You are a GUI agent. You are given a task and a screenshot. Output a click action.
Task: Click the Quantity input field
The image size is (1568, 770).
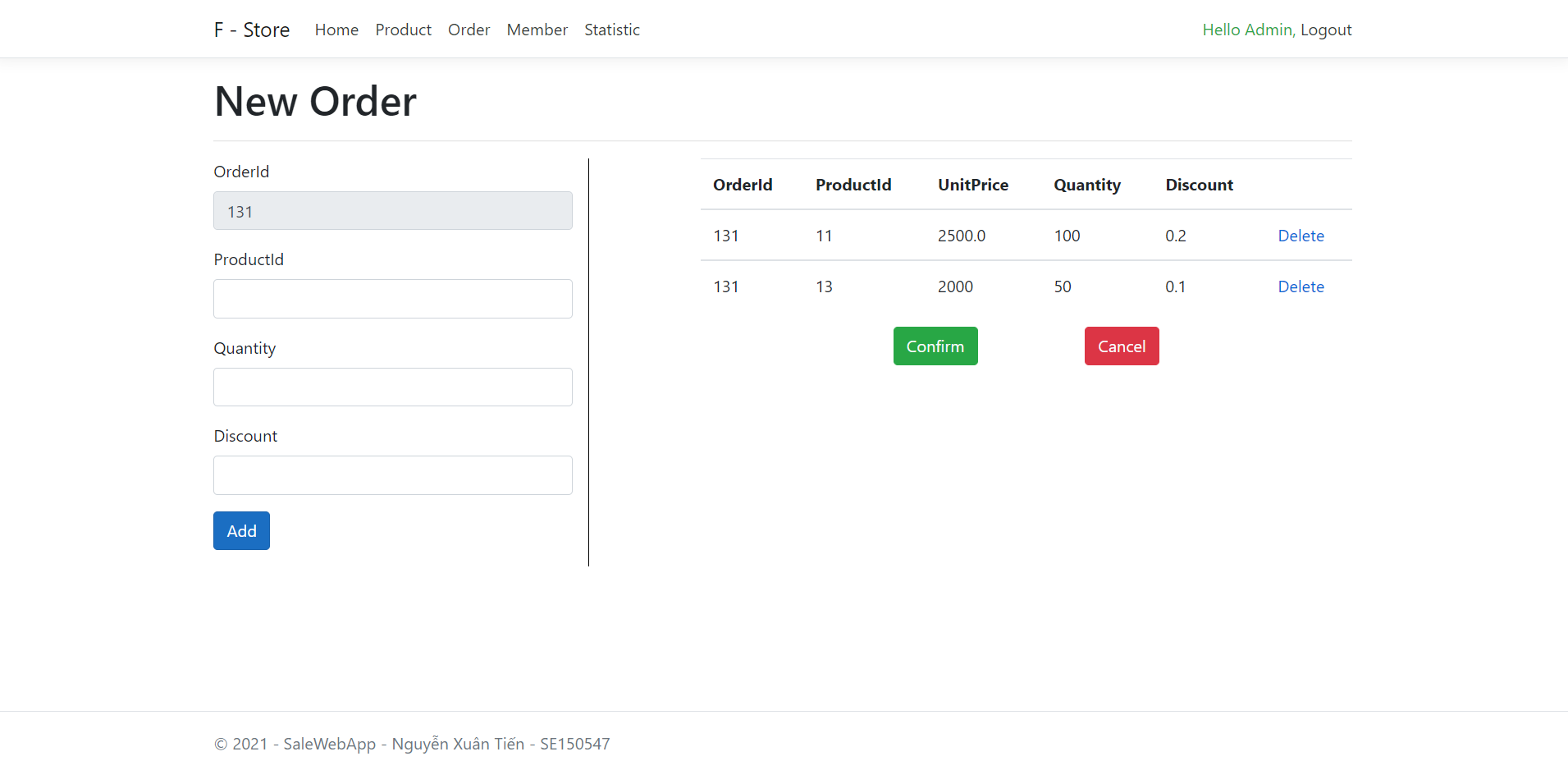392,387
